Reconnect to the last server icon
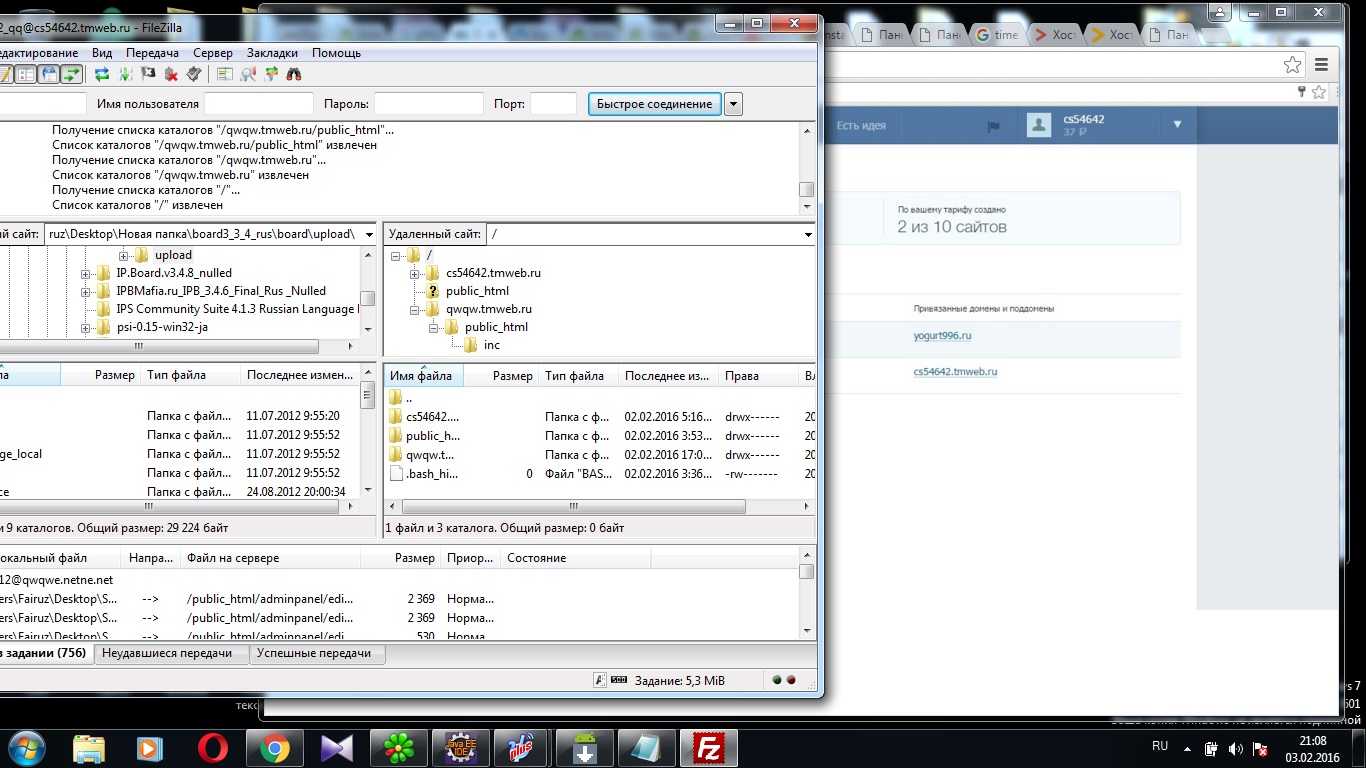Screen dimensions: 1366x768 194,74
